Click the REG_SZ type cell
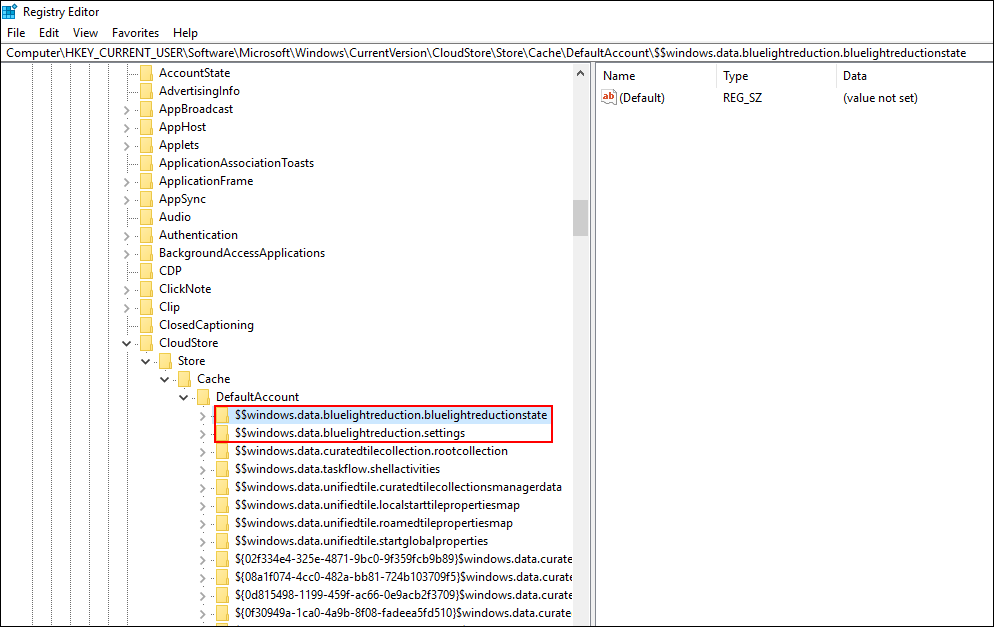The image size is (994, 627). 742,98
